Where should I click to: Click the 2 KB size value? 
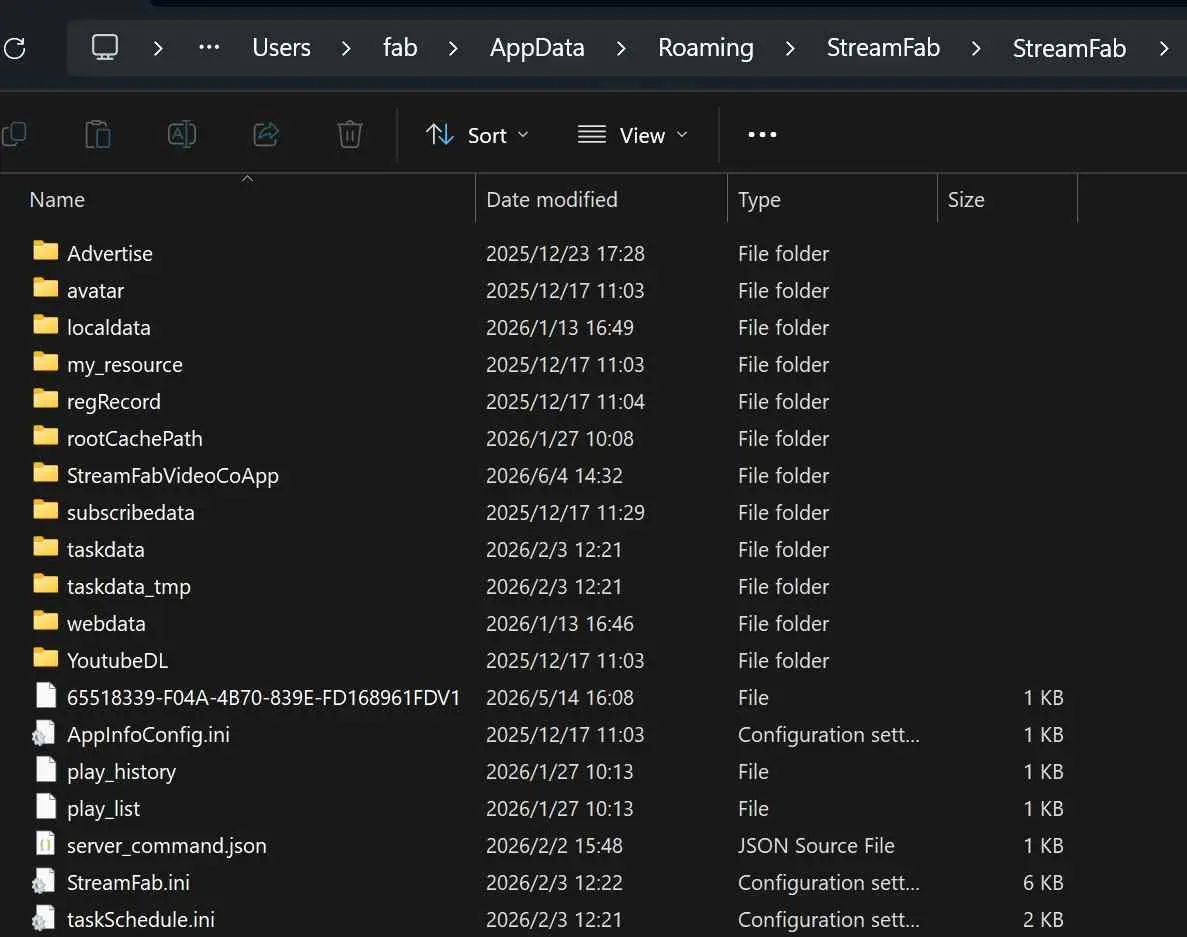(x=1043, y=920)
